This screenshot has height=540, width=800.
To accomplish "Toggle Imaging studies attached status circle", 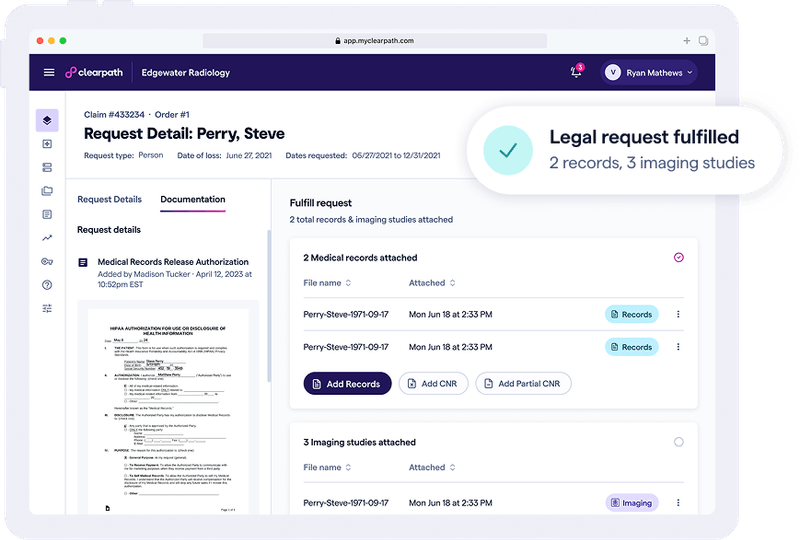I will pyautogui.click(x=679, y=442).
